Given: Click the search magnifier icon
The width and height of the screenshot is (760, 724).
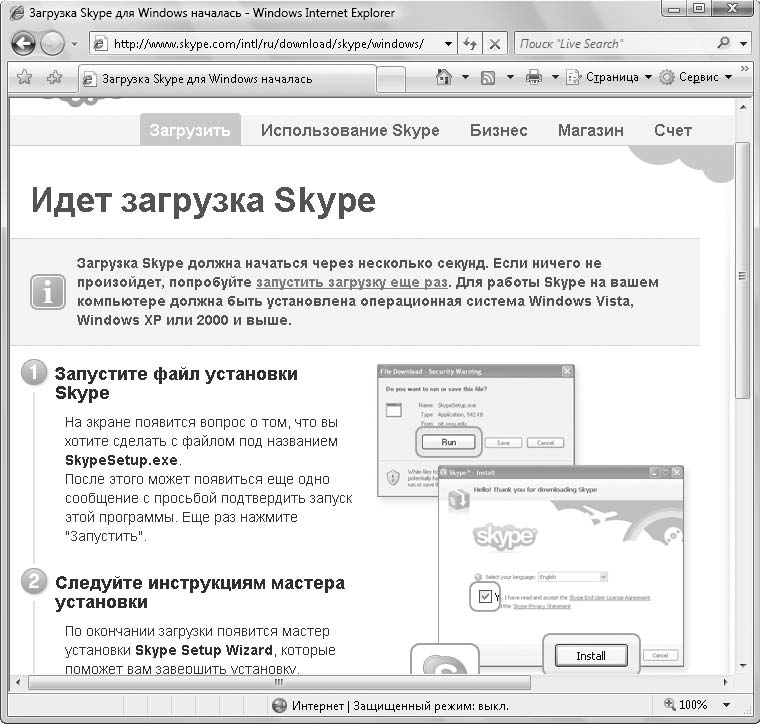Looking at the screenshot, I should point(724,43).
